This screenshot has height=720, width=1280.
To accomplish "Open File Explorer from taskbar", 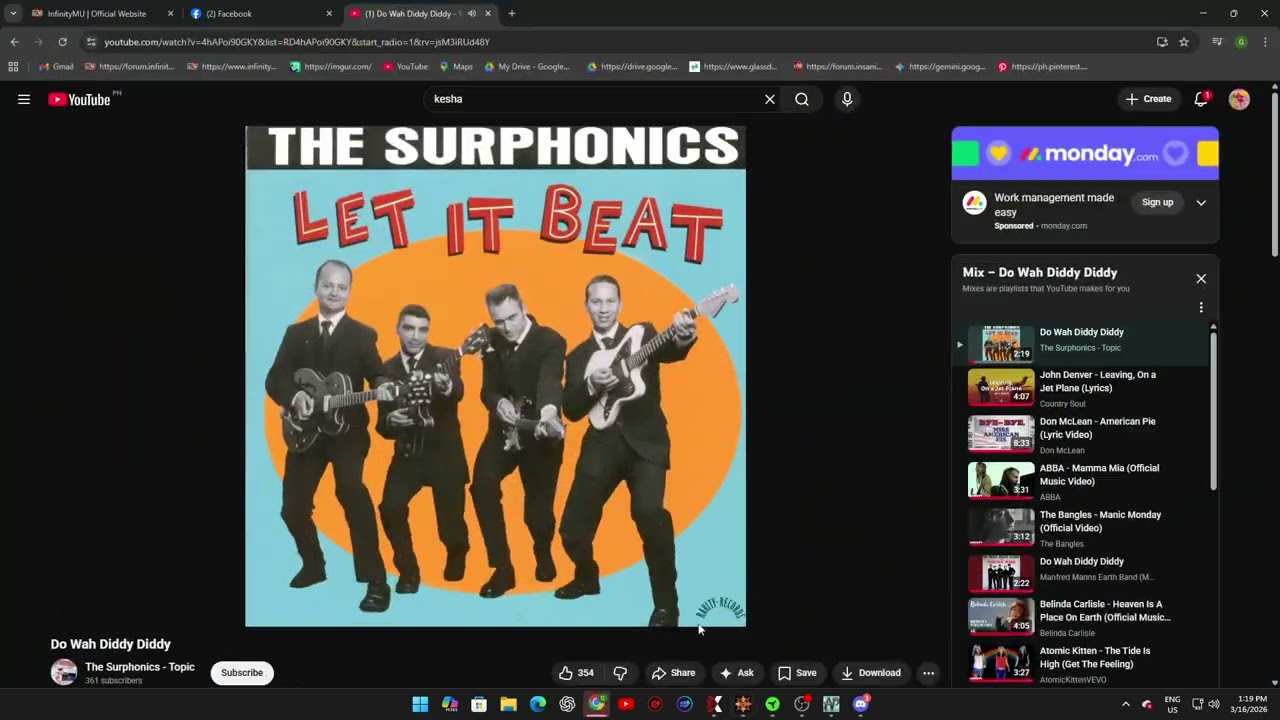I will (508, 704).
